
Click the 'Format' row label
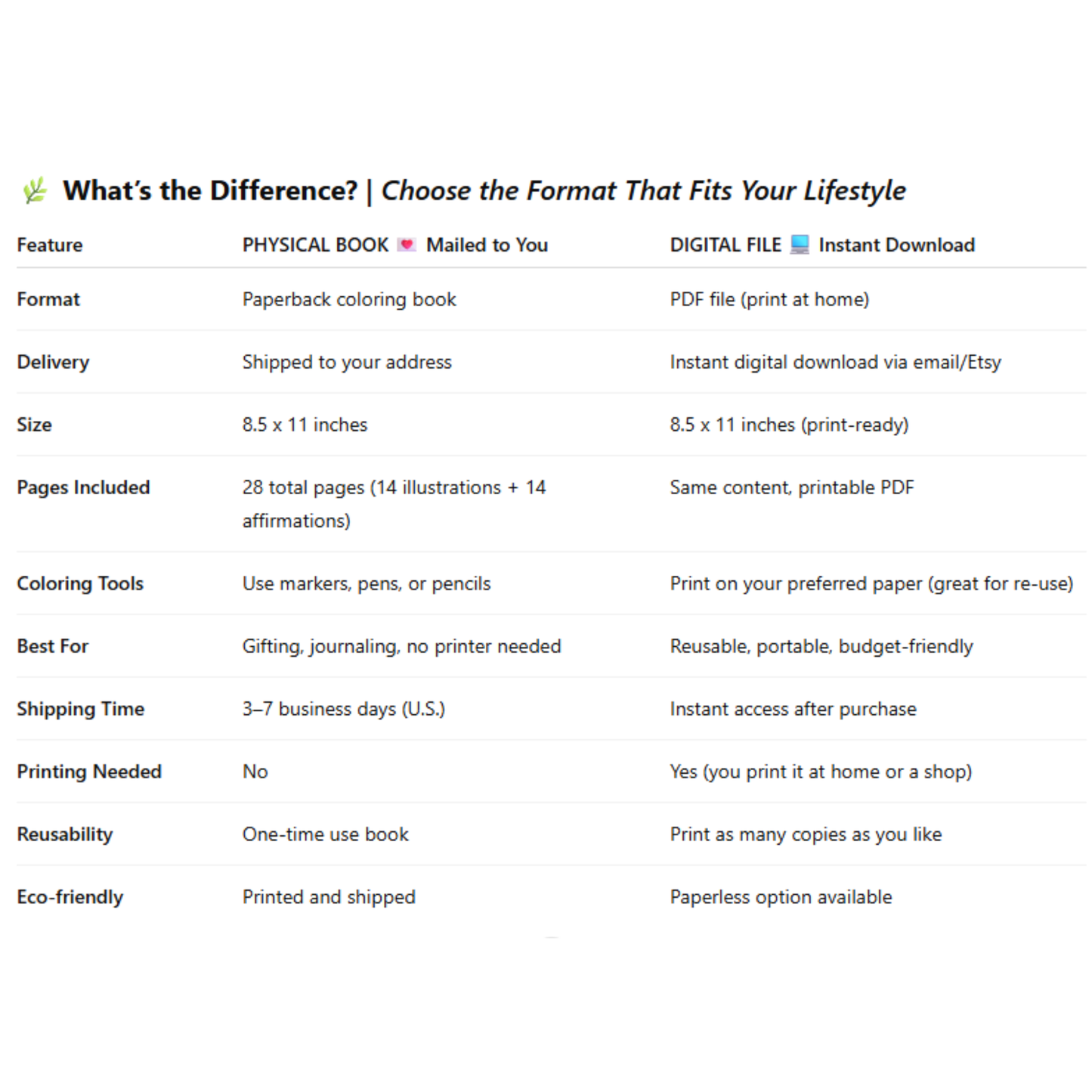(x=48, y=299)
